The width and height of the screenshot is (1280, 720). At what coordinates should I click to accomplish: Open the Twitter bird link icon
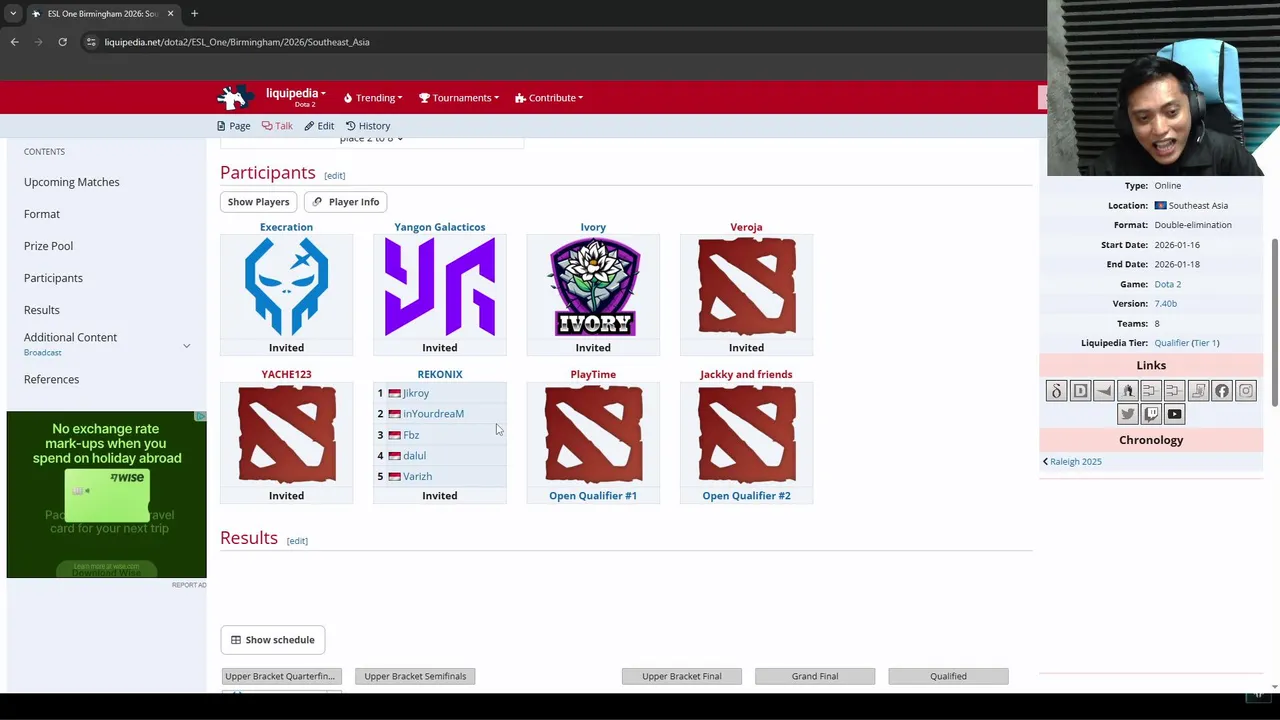click(1128, 414)
